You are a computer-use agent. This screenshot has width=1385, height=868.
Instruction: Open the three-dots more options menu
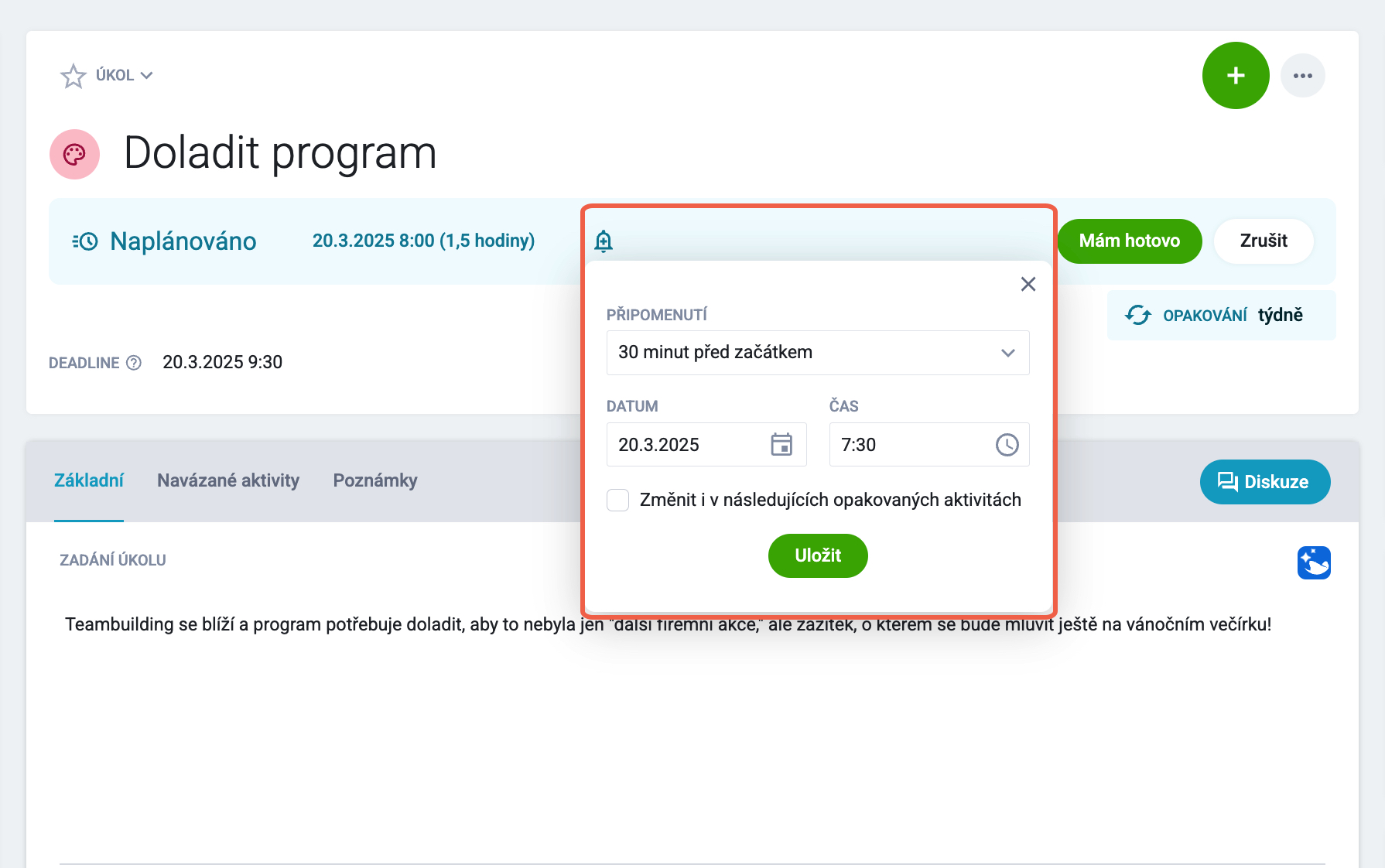[x=1303, y=76]
